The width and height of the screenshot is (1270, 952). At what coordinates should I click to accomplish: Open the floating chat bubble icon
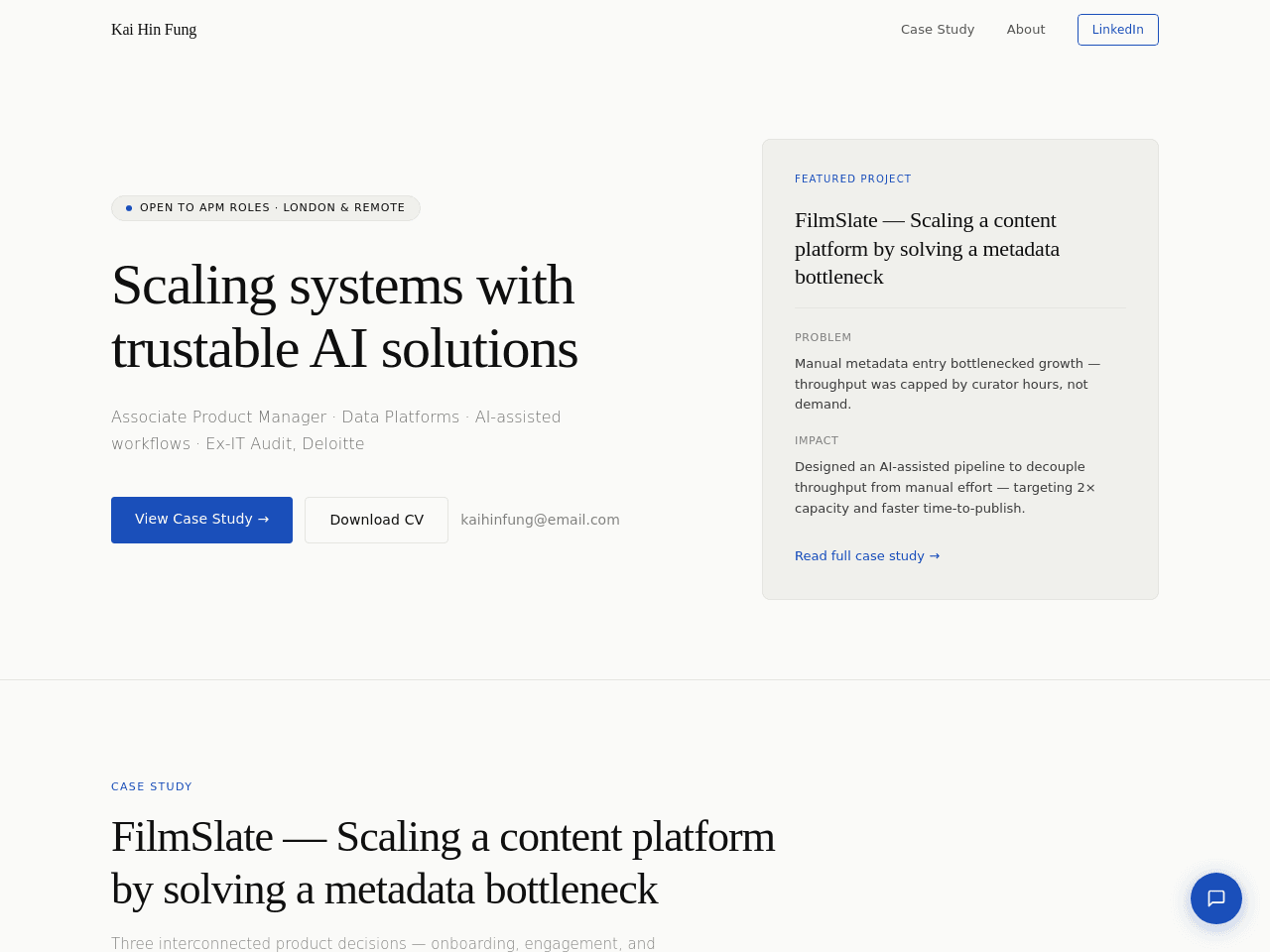(1216, 898)
